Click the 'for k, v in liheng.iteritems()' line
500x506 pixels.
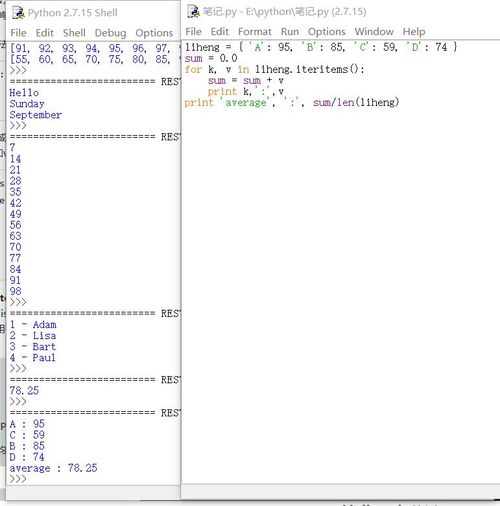(275, 69)
